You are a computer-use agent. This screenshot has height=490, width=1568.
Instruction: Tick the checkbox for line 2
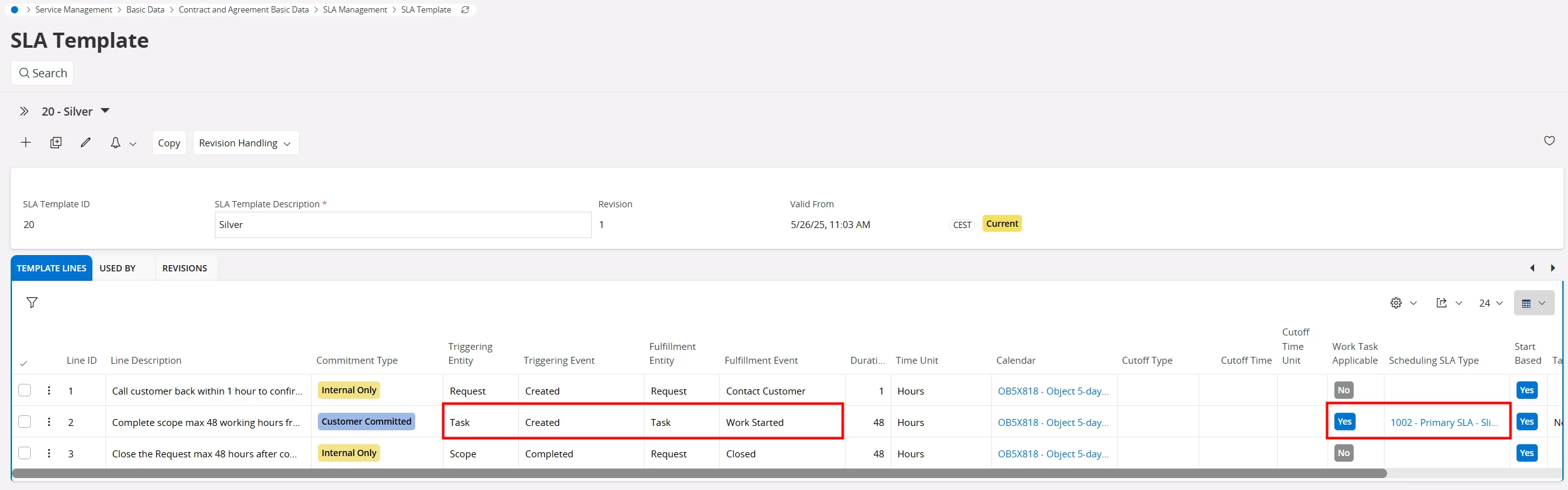(x=24, y=422)
